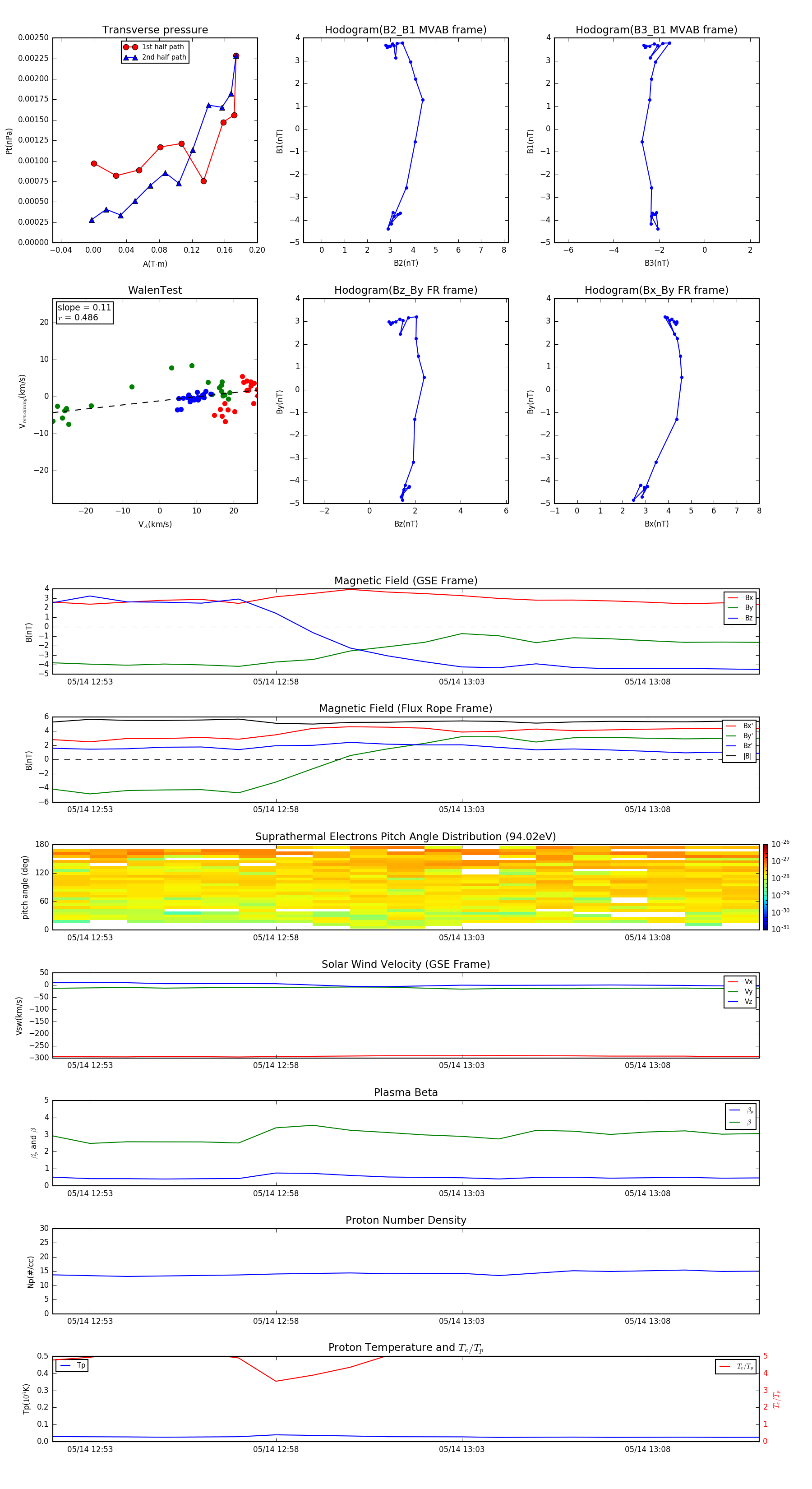Image resolution: width=812 pixels, height=1489 pixels.
Task: Click the 'Pt(nPa)' y-axis label
Action: click(9, 140)
